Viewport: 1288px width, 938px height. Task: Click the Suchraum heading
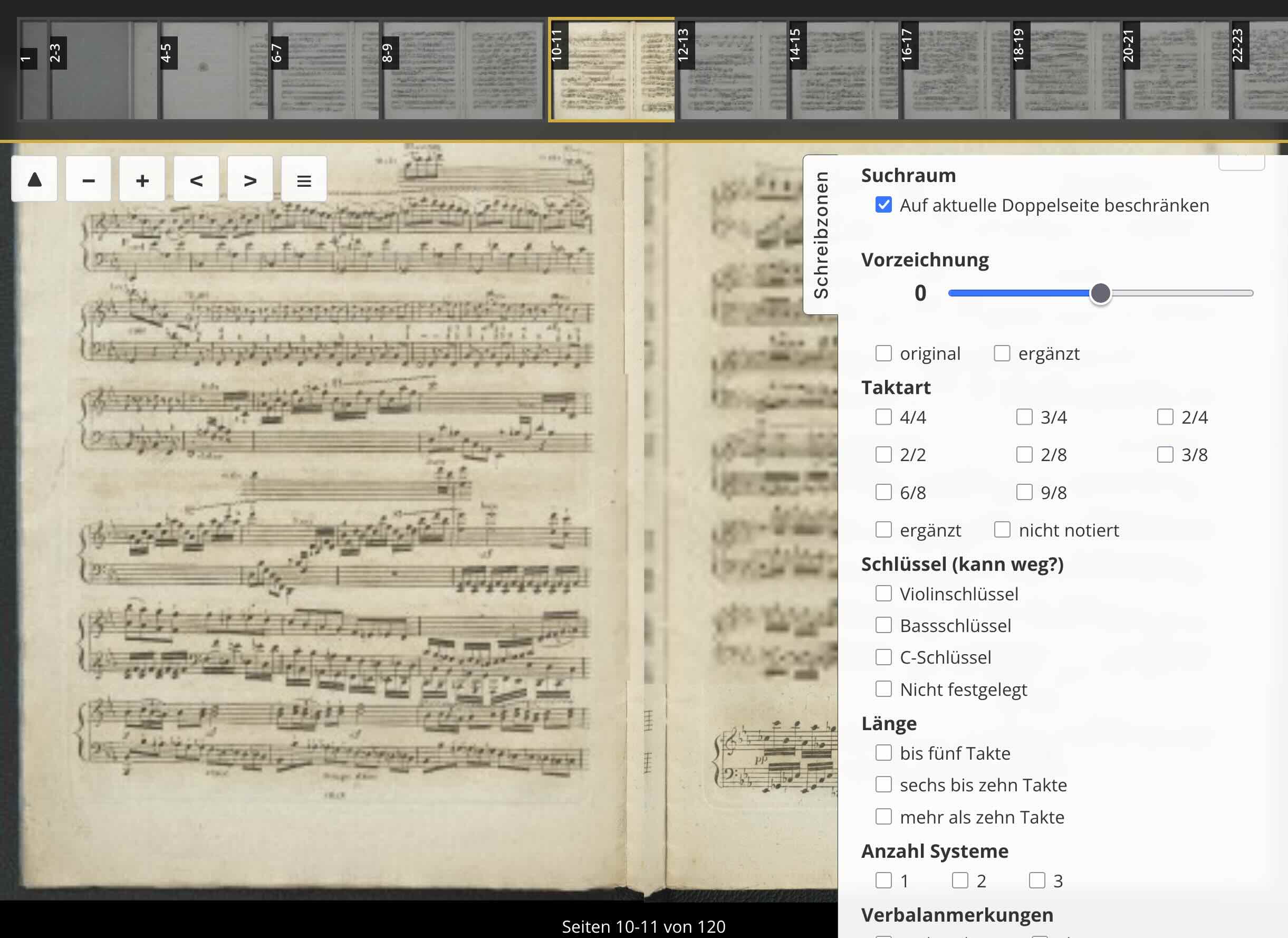pos(908,175)
